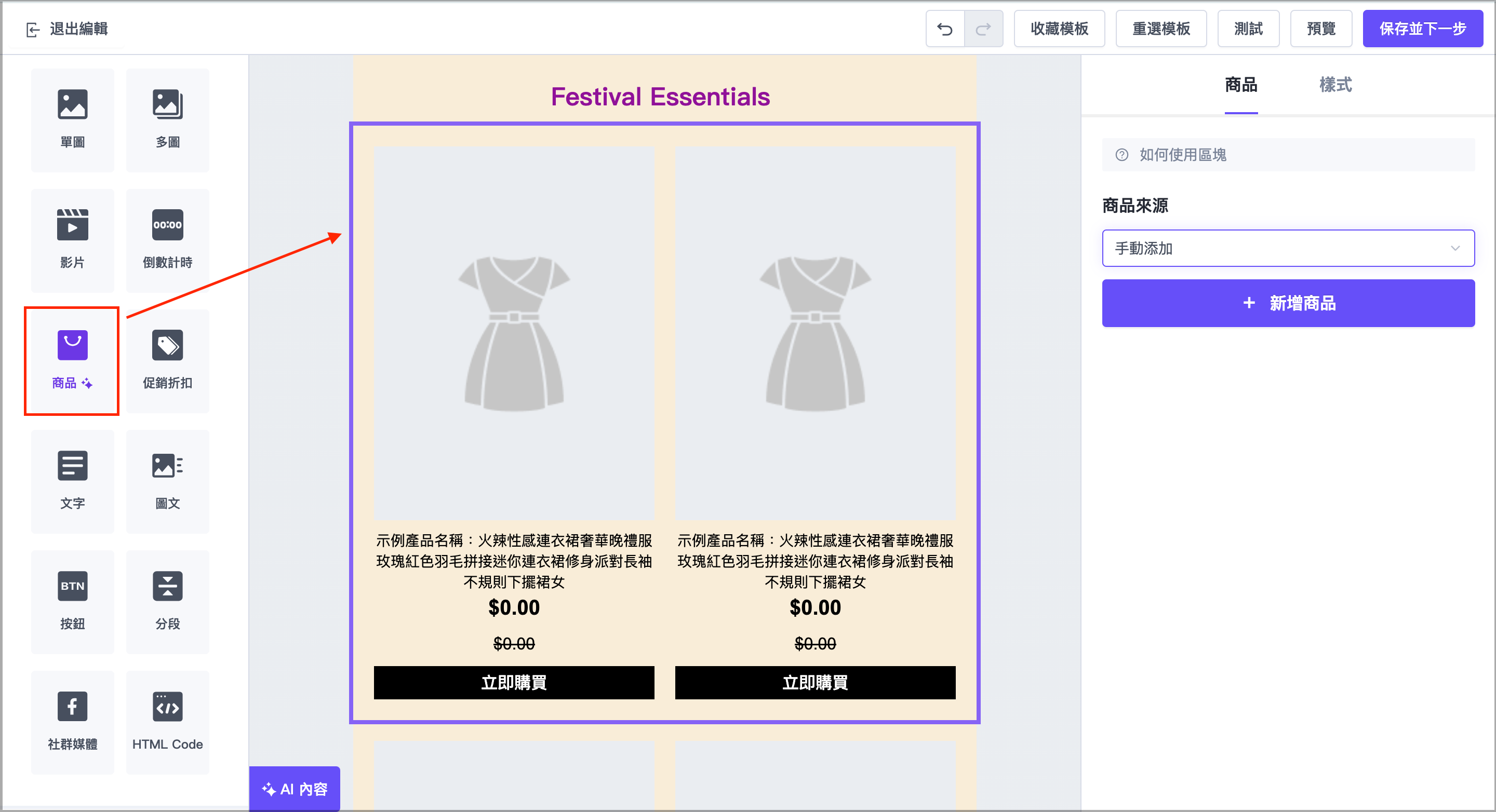Screen dimensions: 1496x812
Task: Select the 文字 text block
Action: (x=73, y=481)
